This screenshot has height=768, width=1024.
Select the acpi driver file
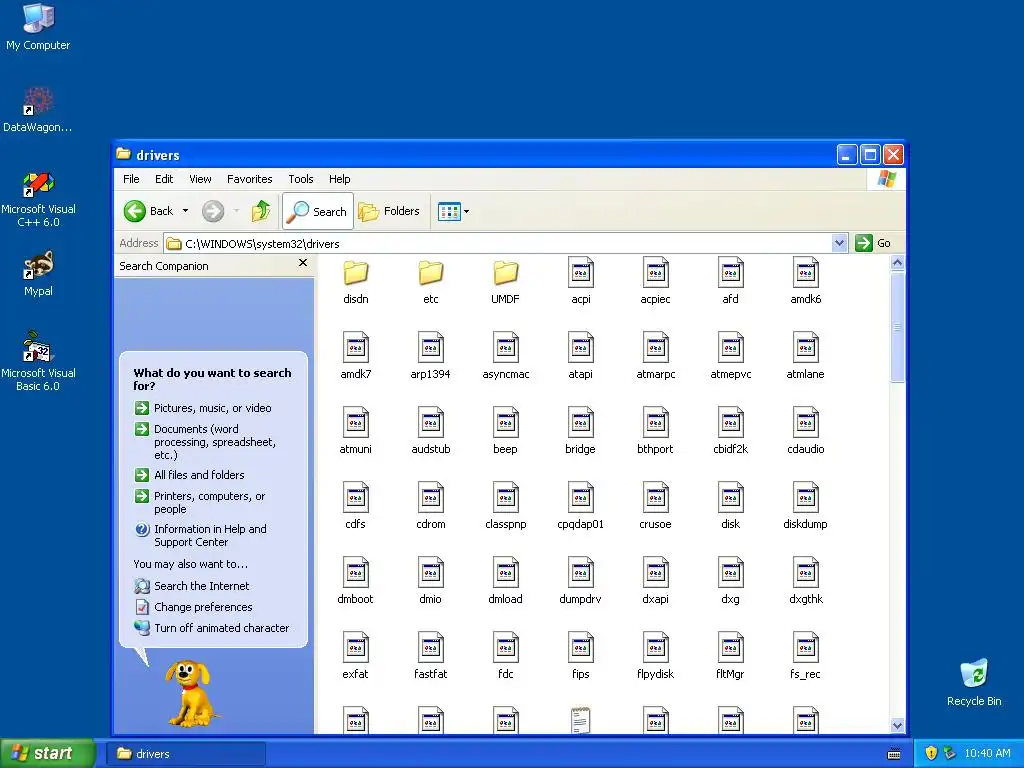pyautogui.click(x=581, y=281)
